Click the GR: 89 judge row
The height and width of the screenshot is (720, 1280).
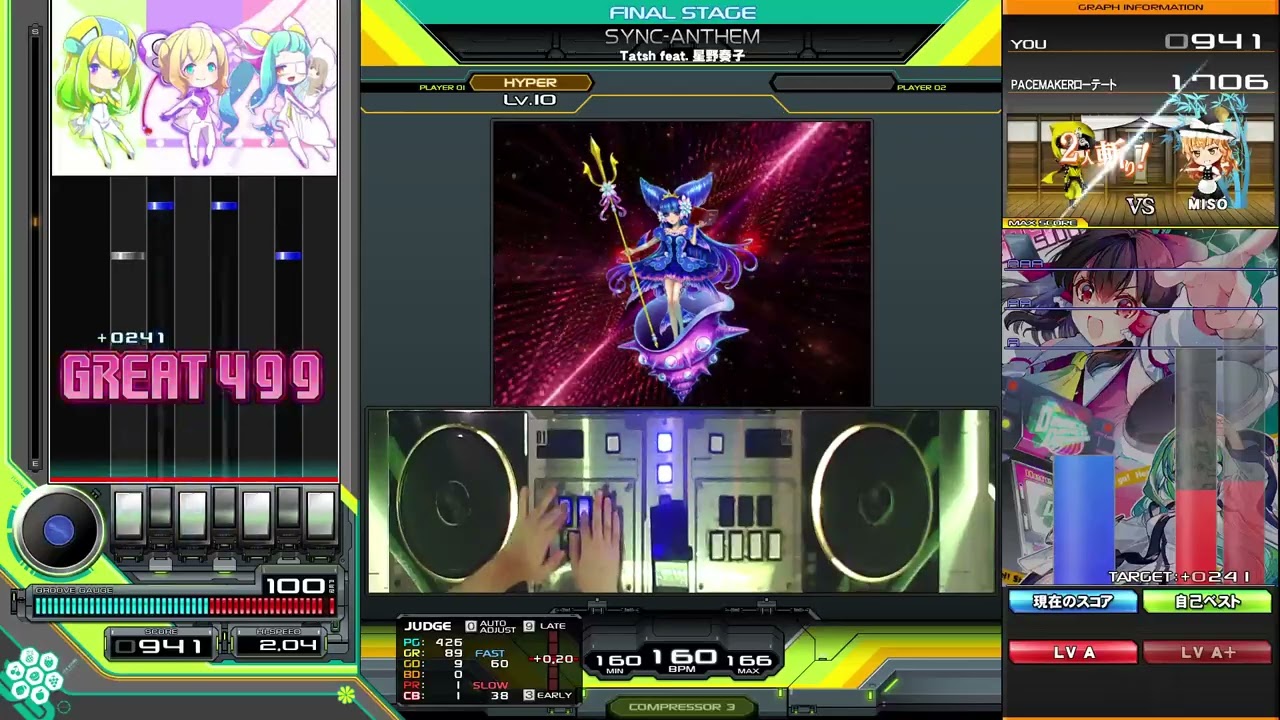coord(433,654)
